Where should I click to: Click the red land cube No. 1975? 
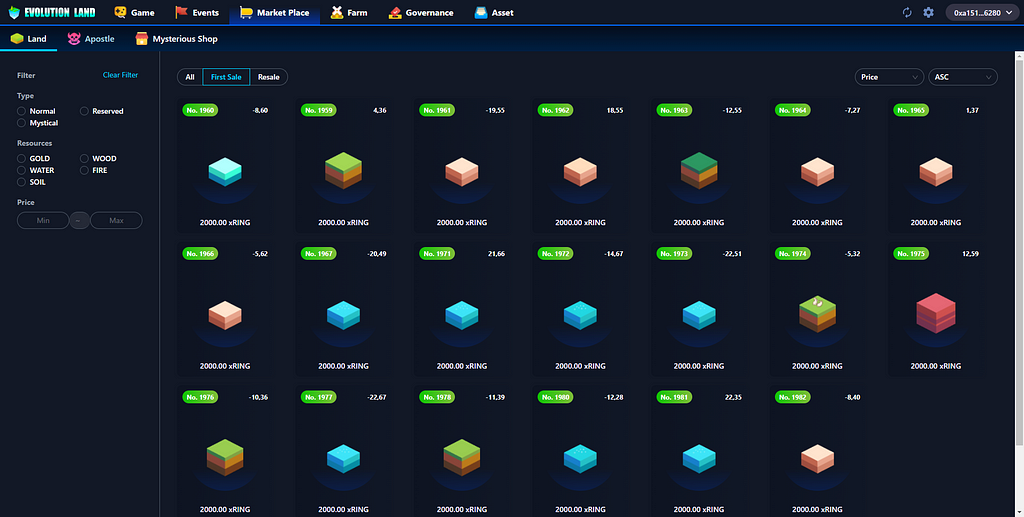936,313
